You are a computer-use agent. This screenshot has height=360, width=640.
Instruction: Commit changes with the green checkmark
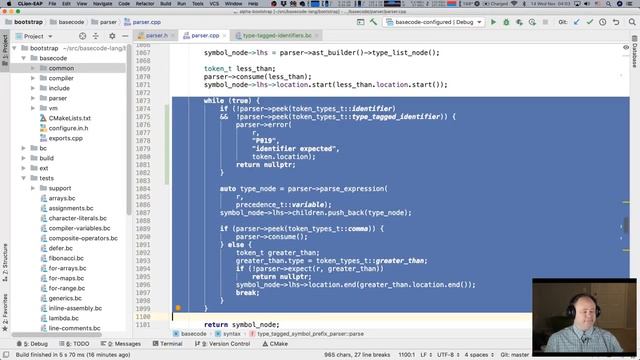(589, 22)
